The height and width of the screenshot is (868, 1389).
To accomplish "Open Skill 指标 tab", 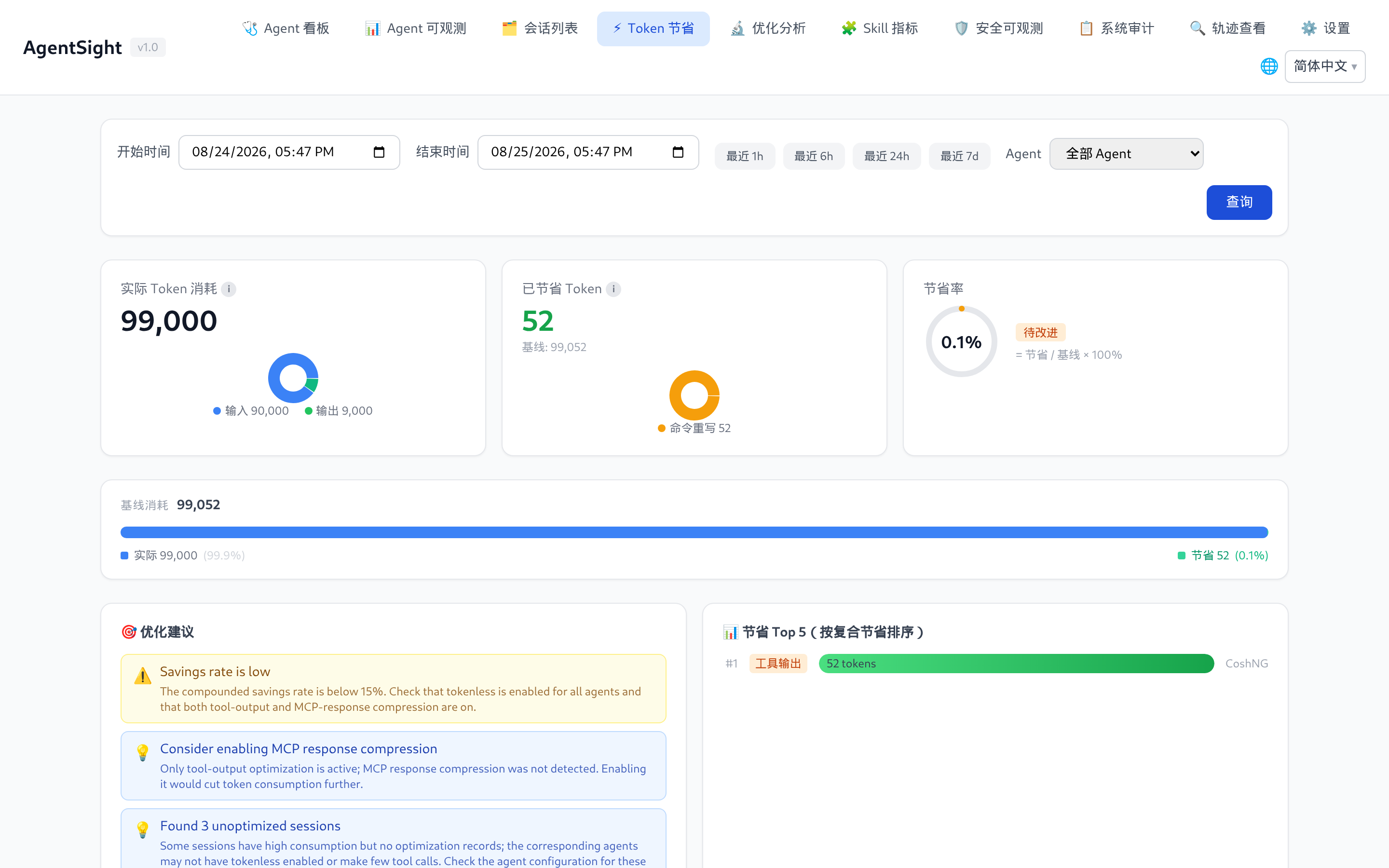I will pos(880,28).
